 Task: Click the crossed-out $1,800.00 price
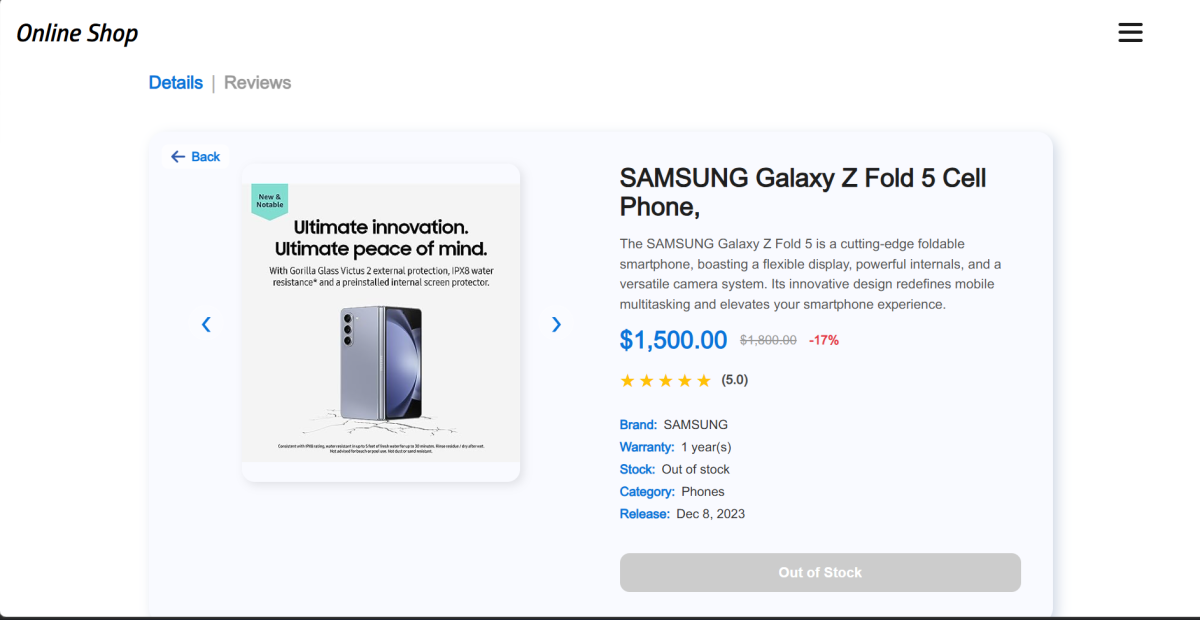coord(768,340)
